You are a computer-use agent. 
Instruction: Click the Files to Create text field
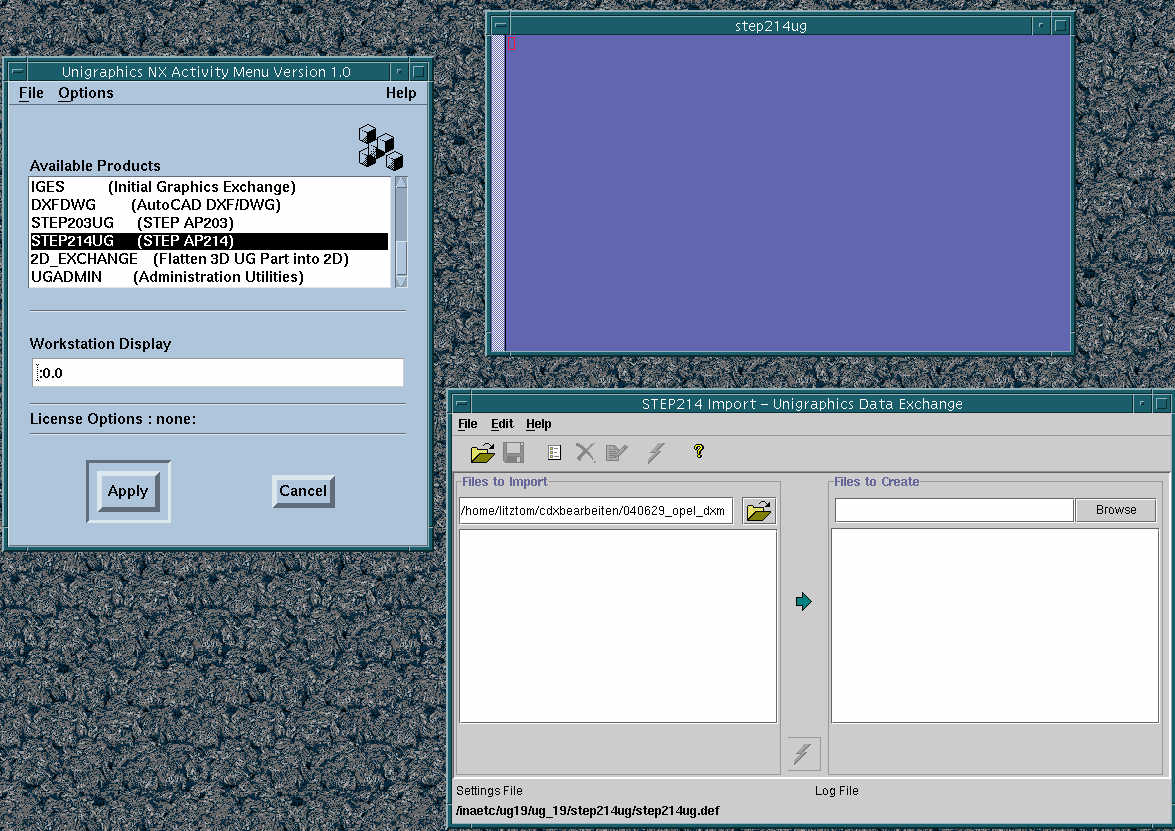click(954, 510)
